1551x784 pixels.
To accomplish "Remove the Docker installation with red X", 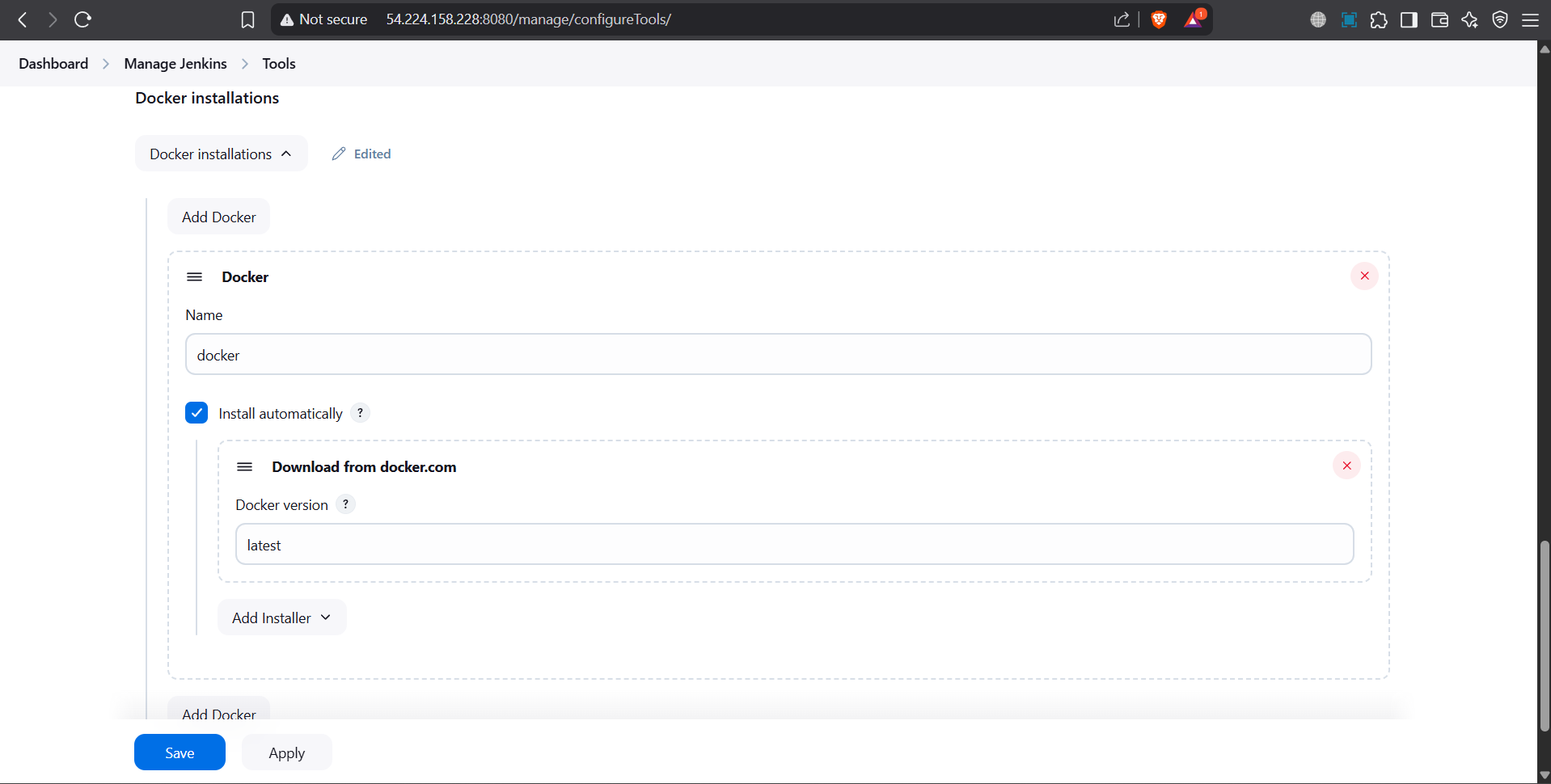I will [x=1364, y=276].
